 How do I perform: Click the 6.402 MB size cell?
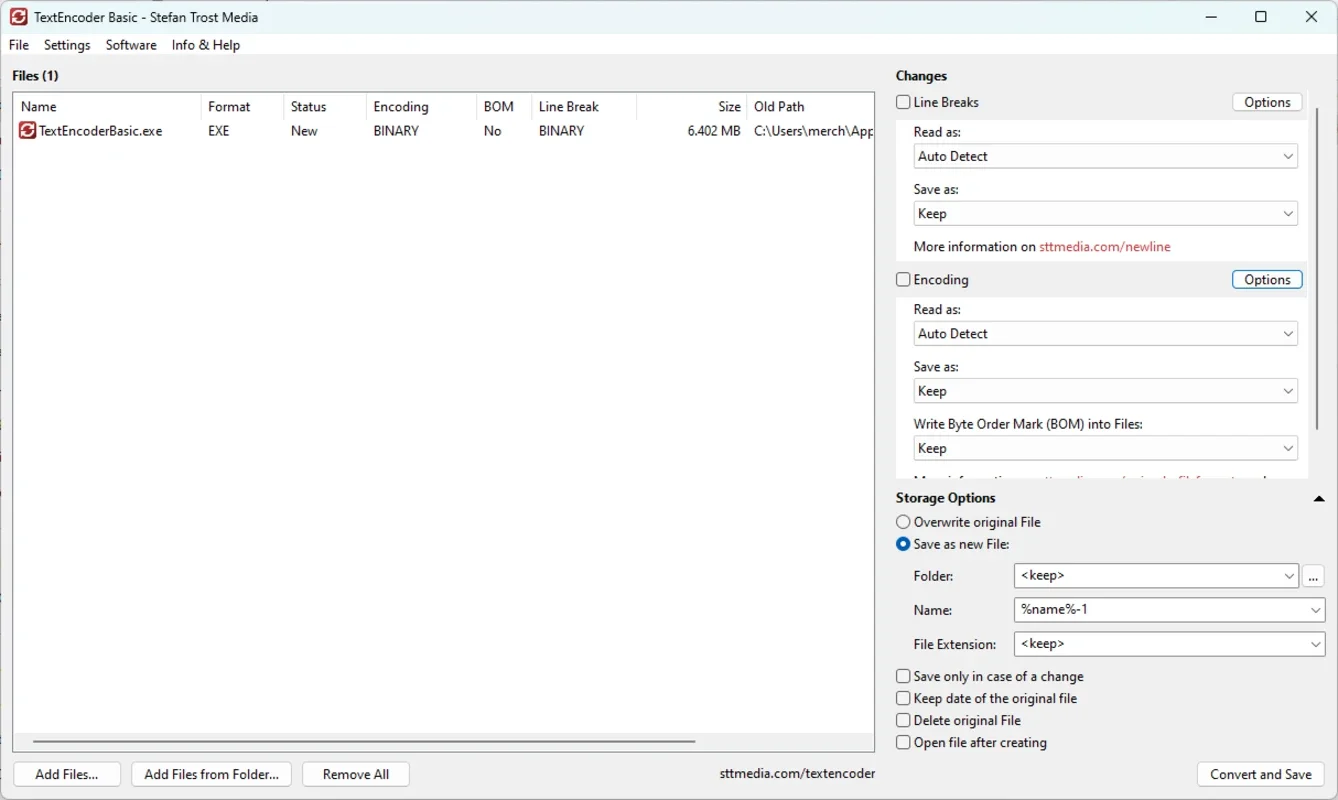714,131
